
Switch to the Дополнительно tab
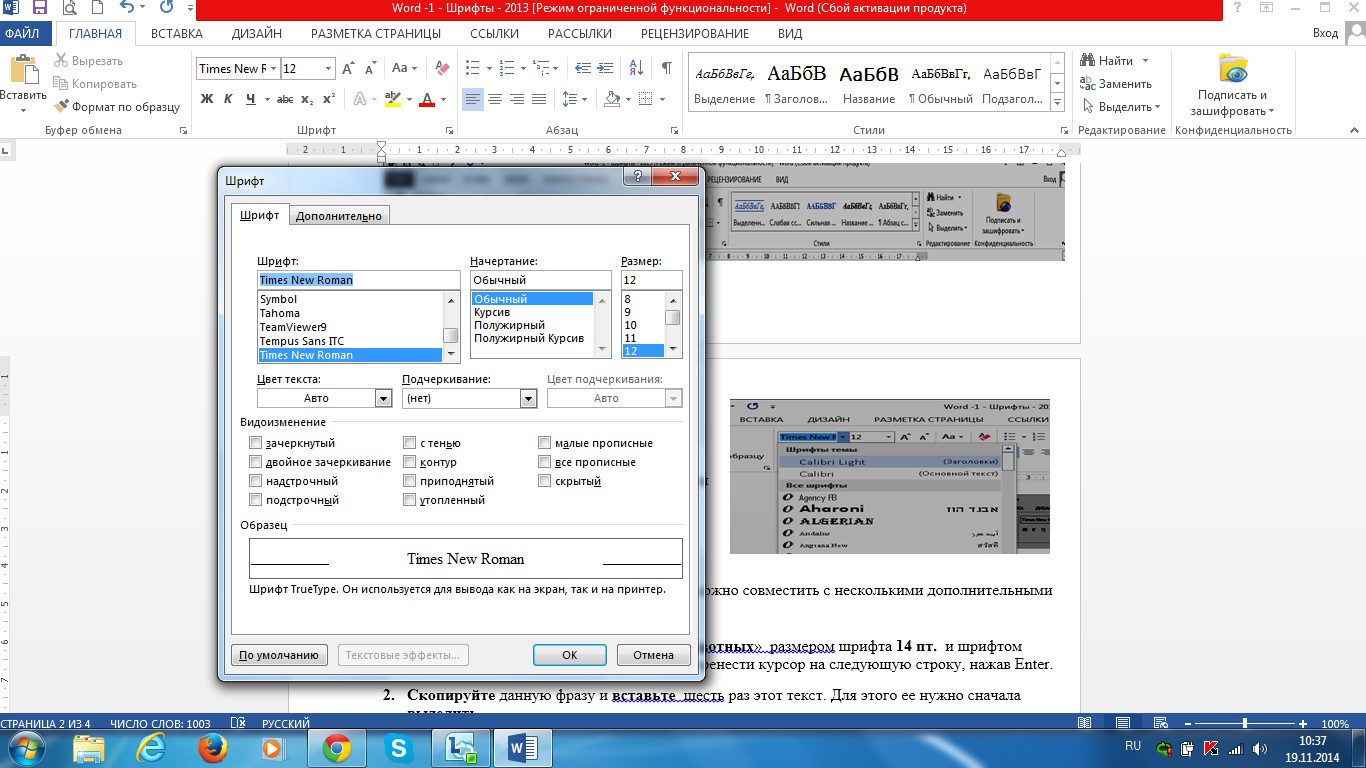[x=339, y=216]
